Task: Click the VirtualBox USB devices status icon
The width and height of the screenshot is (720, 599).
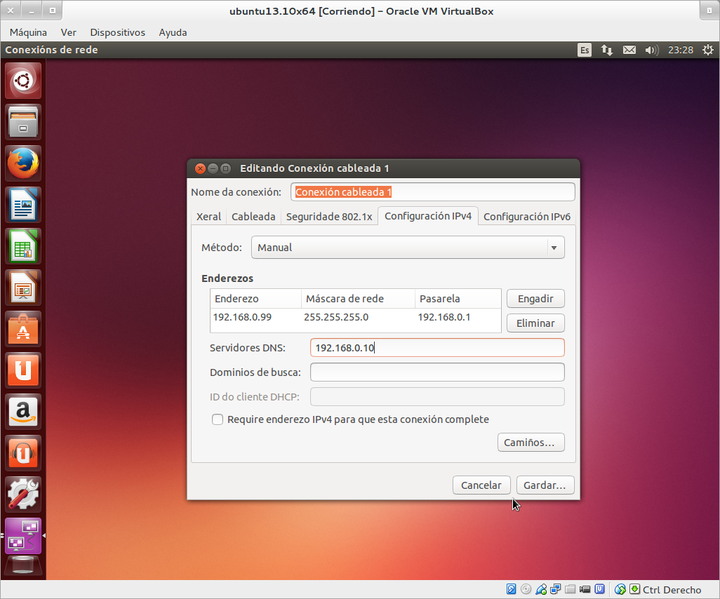Action: pyautogui.click(x=541, y=589)
